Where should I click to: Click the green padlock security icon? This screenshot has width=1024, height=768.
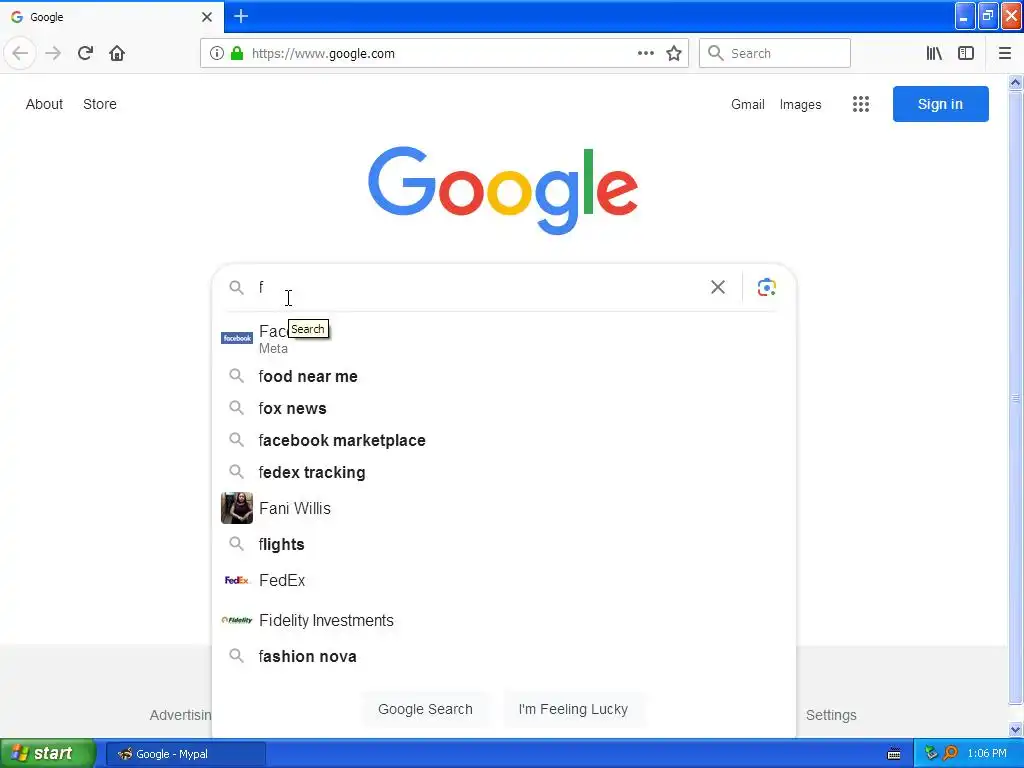point(237,54)
